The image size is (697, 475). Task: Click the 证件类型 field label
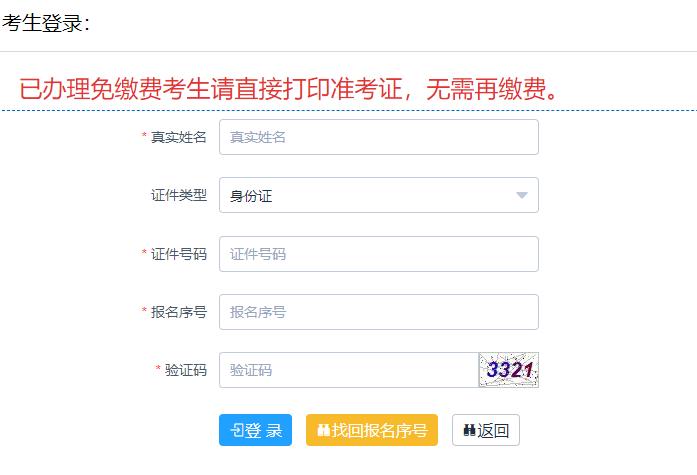coord(179,195)
